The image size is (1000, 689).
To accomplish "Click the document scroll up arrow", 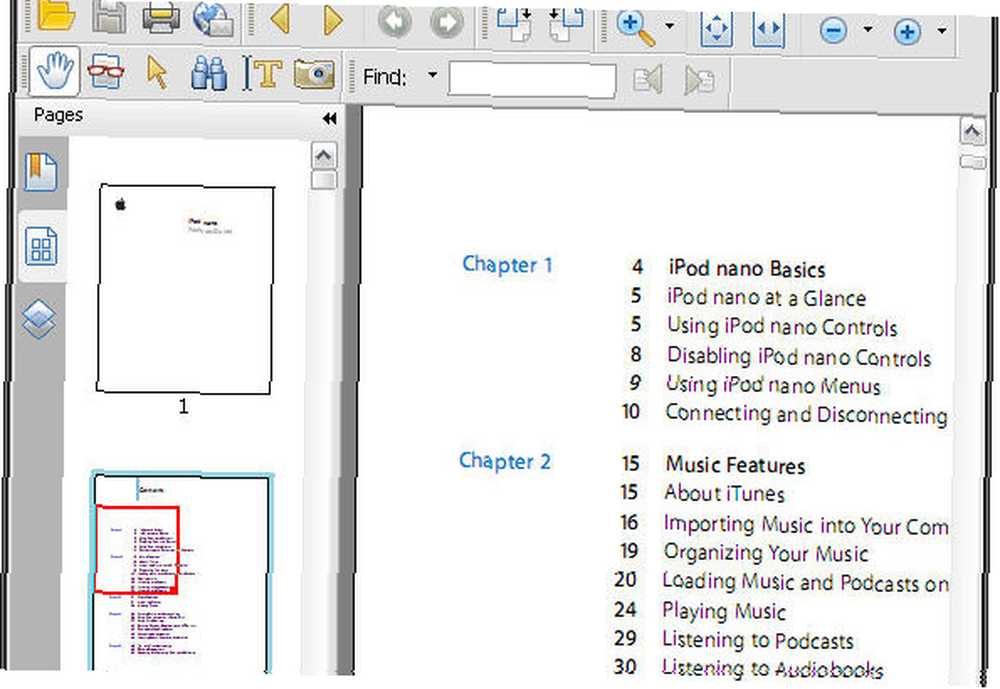I will tap(972, 132).
